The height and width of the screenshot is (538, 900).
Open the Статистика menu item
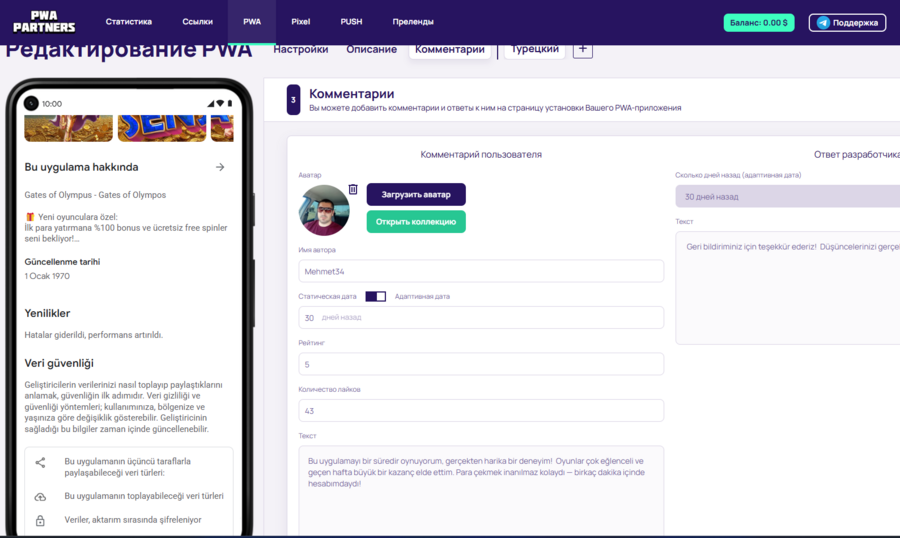[129, 21]
